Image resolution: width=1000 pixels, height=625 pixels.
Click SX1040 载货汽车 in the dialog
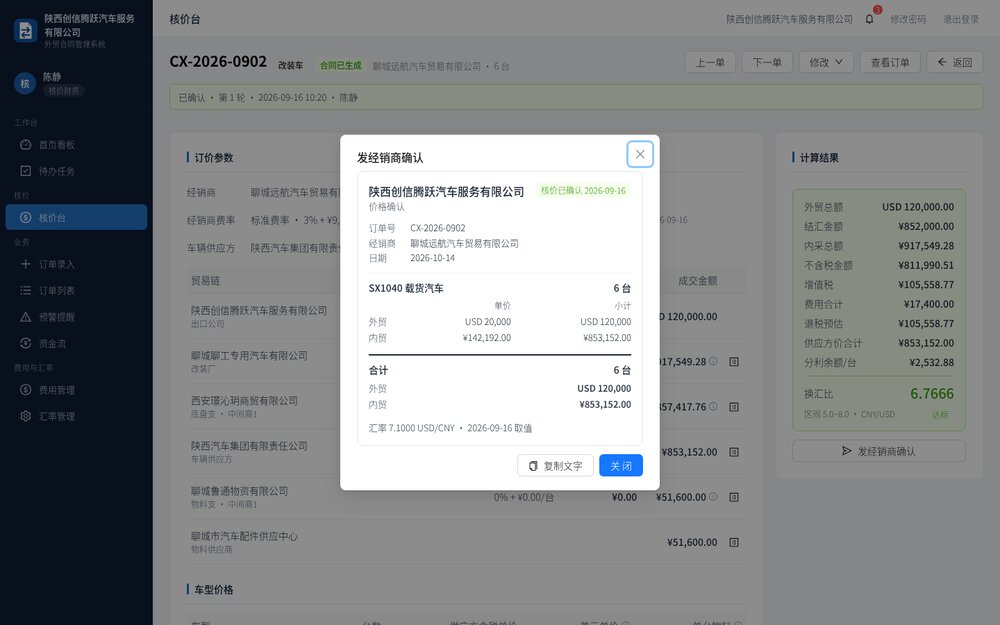(406, 288)
